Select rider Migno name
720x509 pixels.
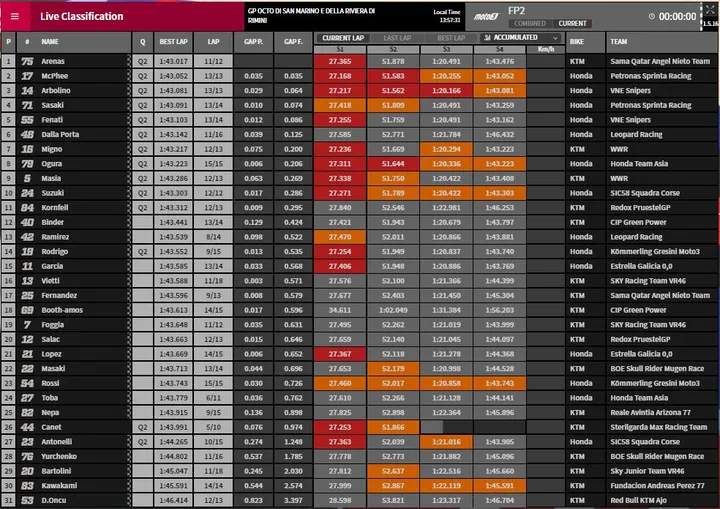pyautogui.click(x=51, y=149)
